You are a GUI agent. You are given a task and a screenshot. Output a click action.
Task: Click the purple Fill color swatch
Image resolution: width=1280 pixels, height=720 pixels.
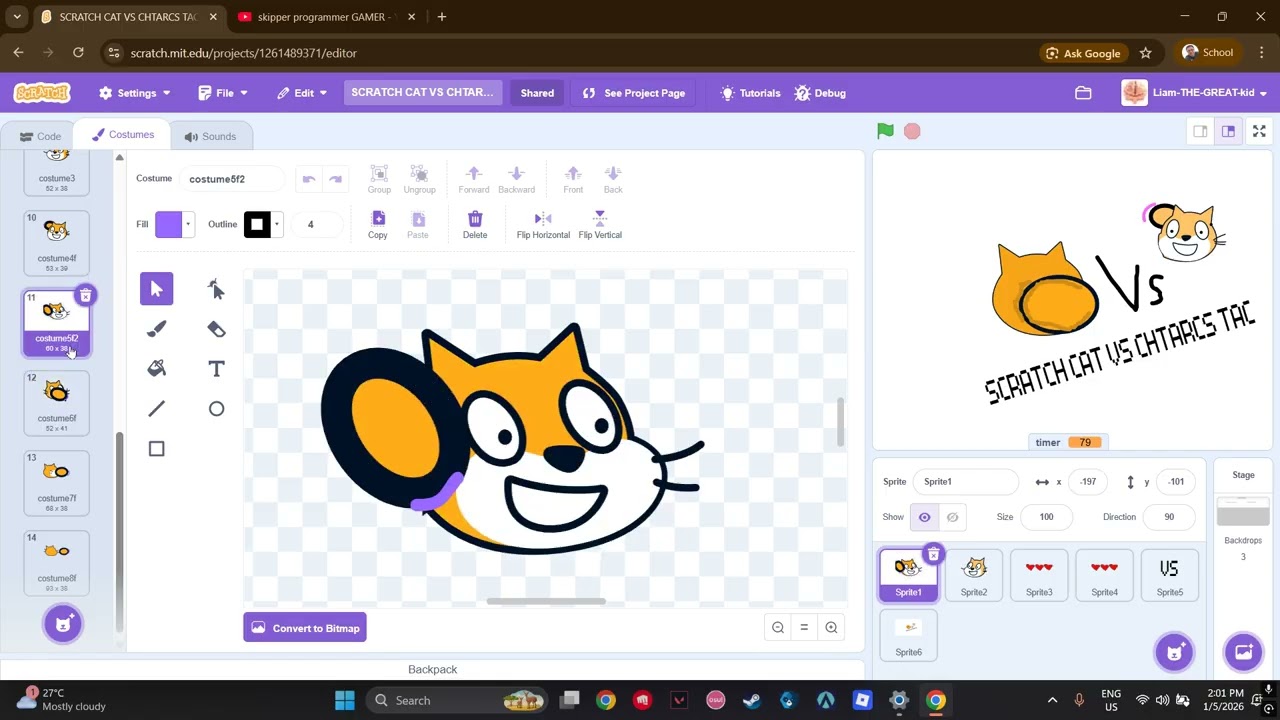pos(168,224)
